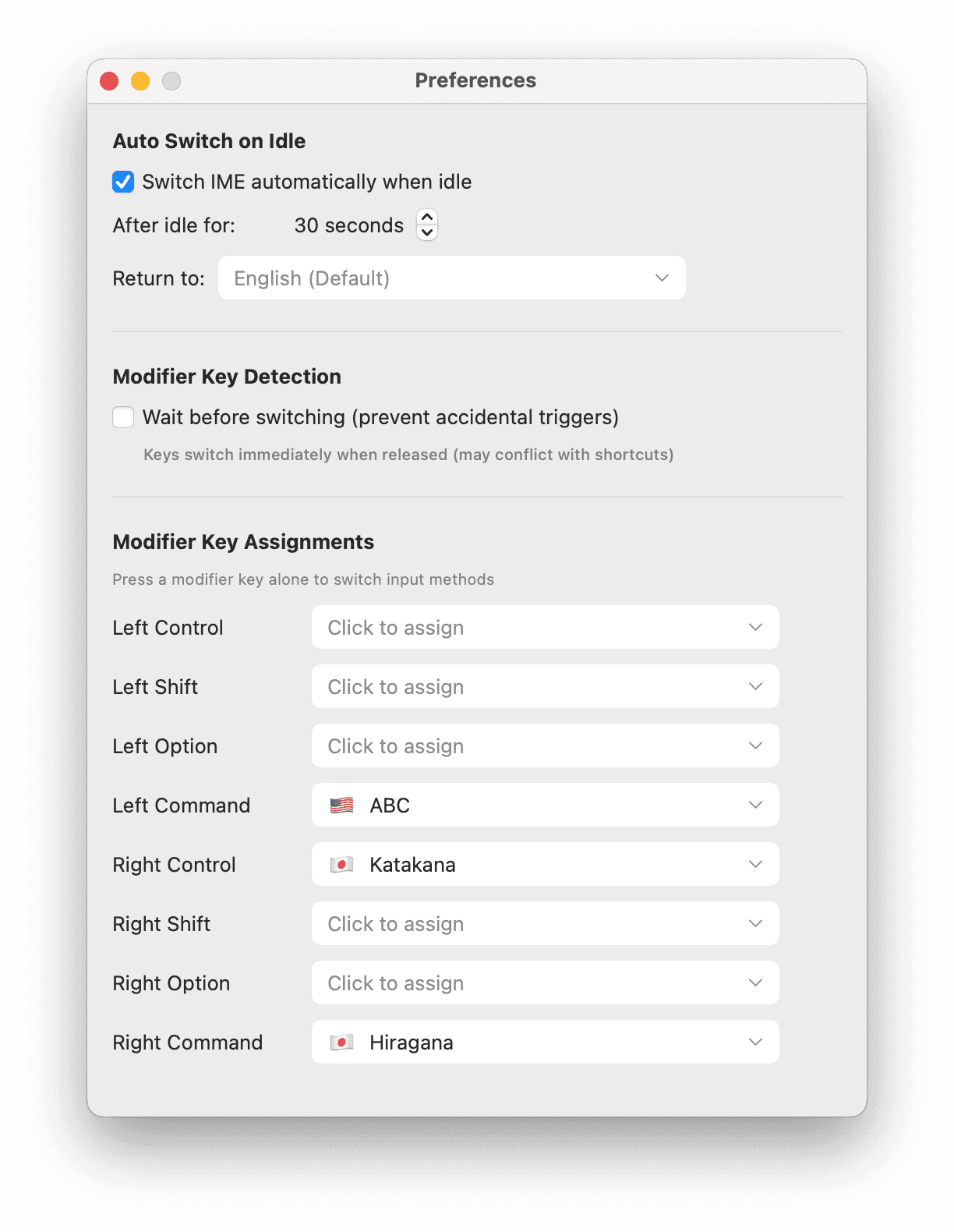Enable Wait before switching checkbox

[x=123, y=417]
